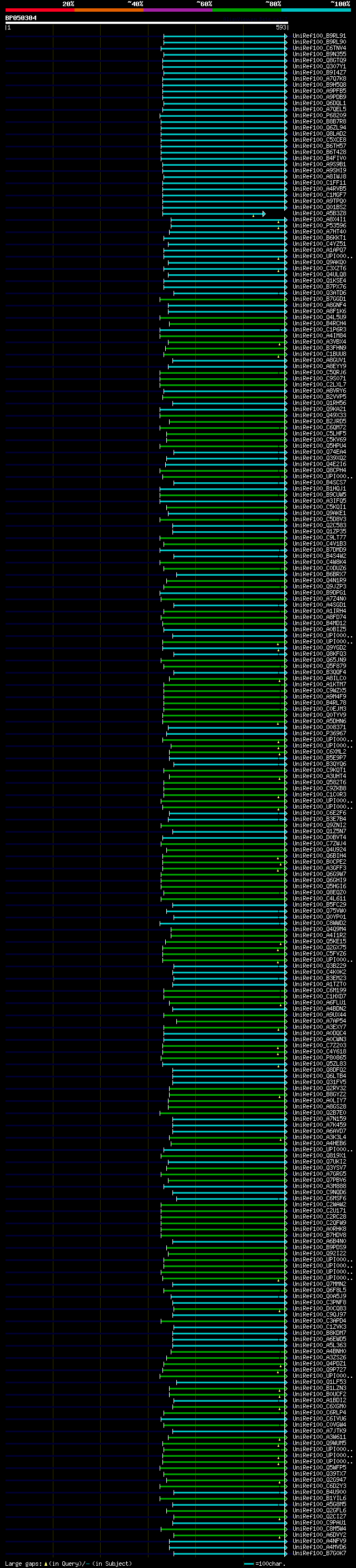This screenshot has height=1568, width=356.
Task: Click the orange ~40% identity color segment
Action: tap(109, 10)
